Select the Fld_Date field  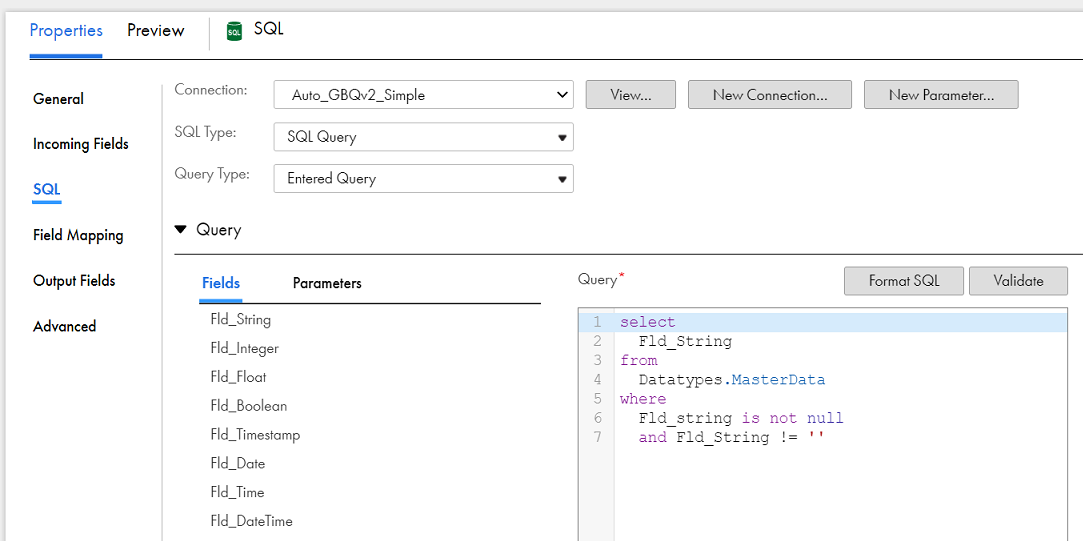238,464
